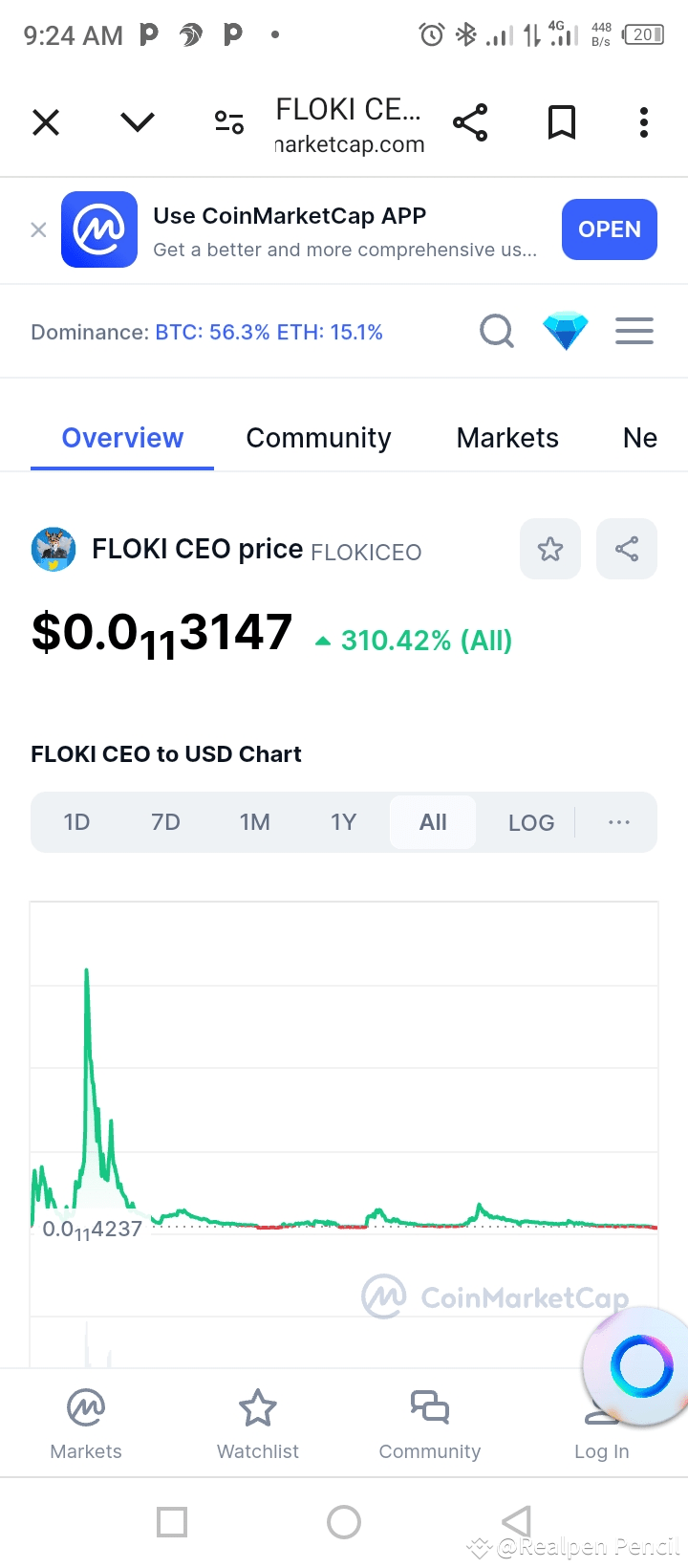Open browser three-dot overflow menu
This screenshot has height=1568, width=688.
coord(644,122)
